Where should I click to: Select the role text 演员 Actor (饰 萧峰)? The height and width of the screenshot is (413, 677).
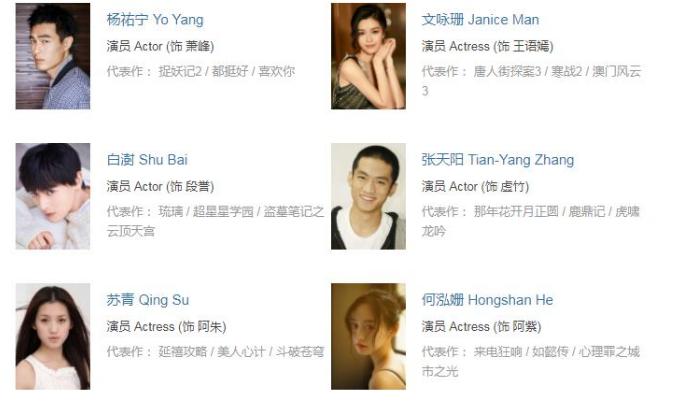coord(161,47)
